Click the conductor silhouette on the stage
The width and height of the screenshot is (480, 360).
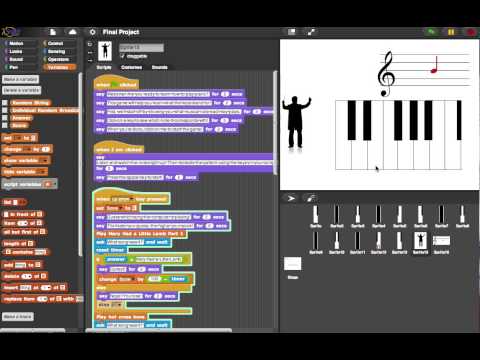296,122
